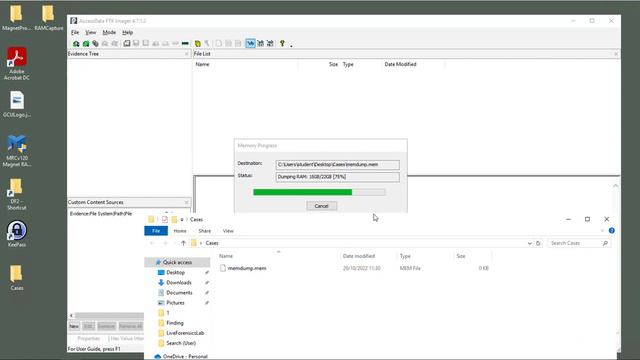Sort Explorer files by Date modified column
This screenshot has height=360, width=640.
click(x=359, y=256)
